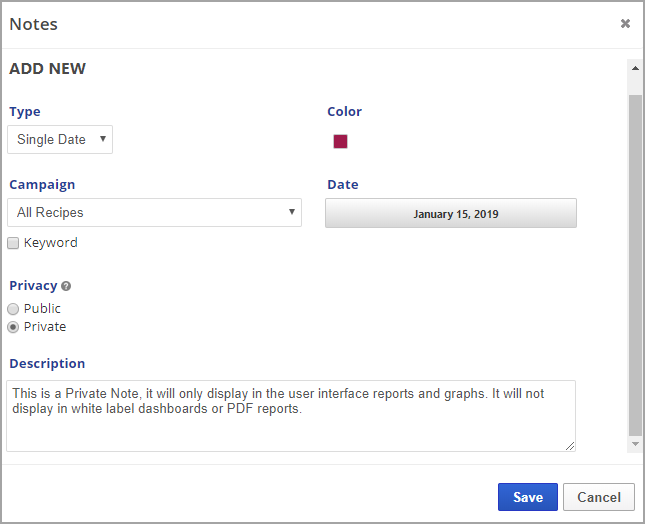The width and height of the screenshot is (645, 524).
Task: Select the Public privacy option
Action: (x=13, y=309)
